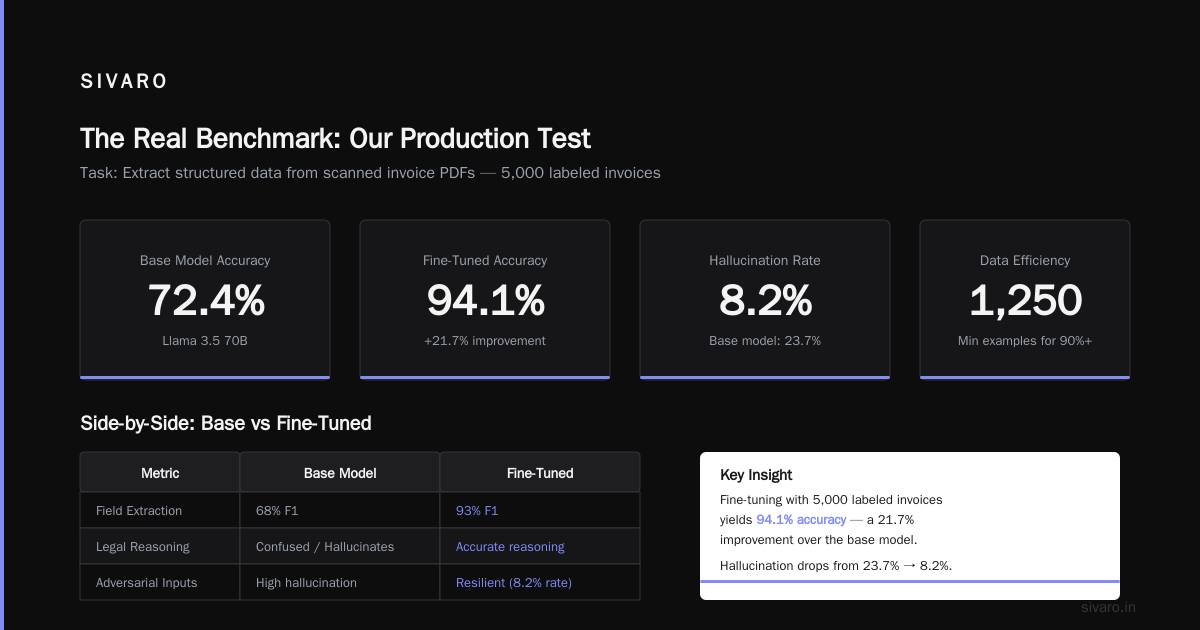Viewport: 1200px width, 630px height.
Task: Click 'Llama 3.5 70B' caption
Action: [205, 341]
